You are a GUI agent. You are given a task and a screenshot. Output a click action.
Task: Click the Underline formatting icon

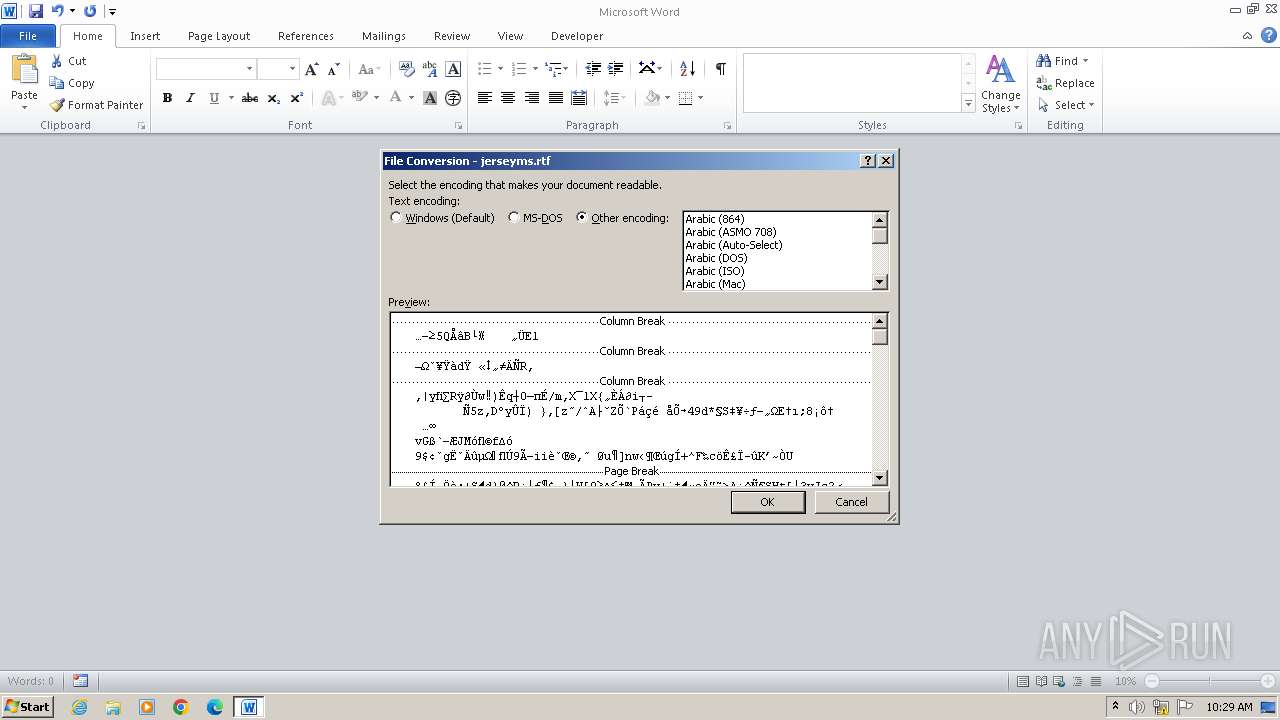[x=214, y=98]
